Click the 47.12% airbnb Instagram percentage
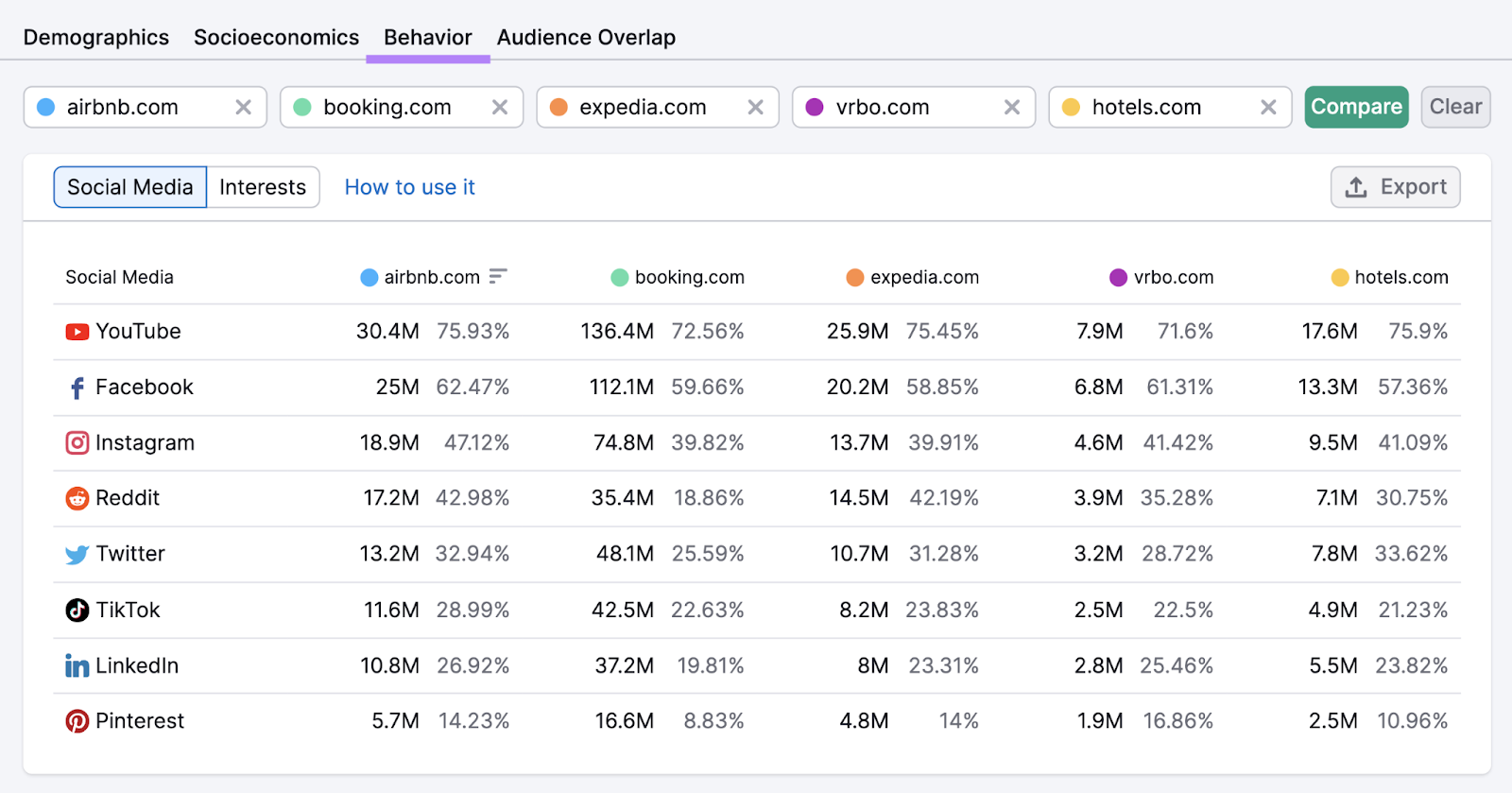1512x793 pixels. click(477, 443)
